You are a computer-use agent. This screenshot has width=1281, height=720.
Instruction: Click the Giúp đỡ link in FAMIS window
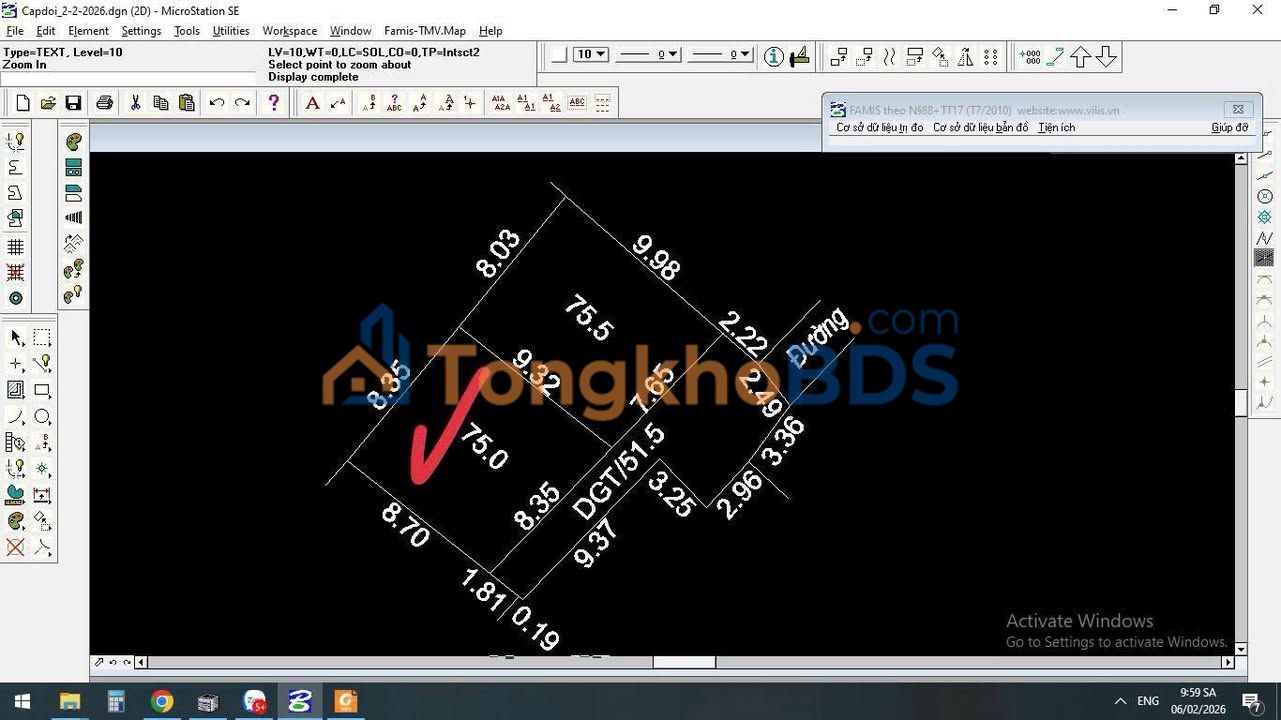pyautogui.click(x=1229, y=127)
